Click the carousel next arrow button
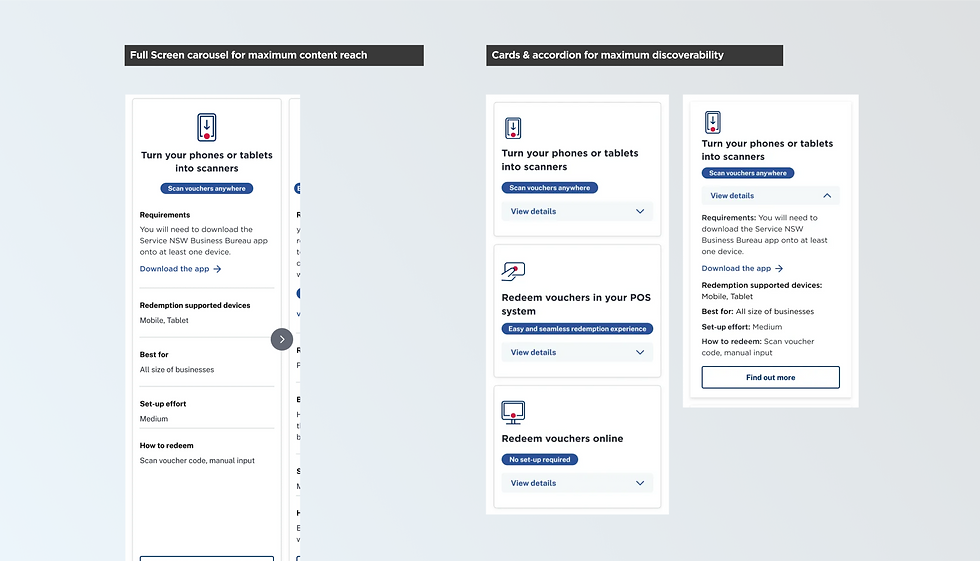The height and width of the screenshot is (561, 980). click(282, 339)
